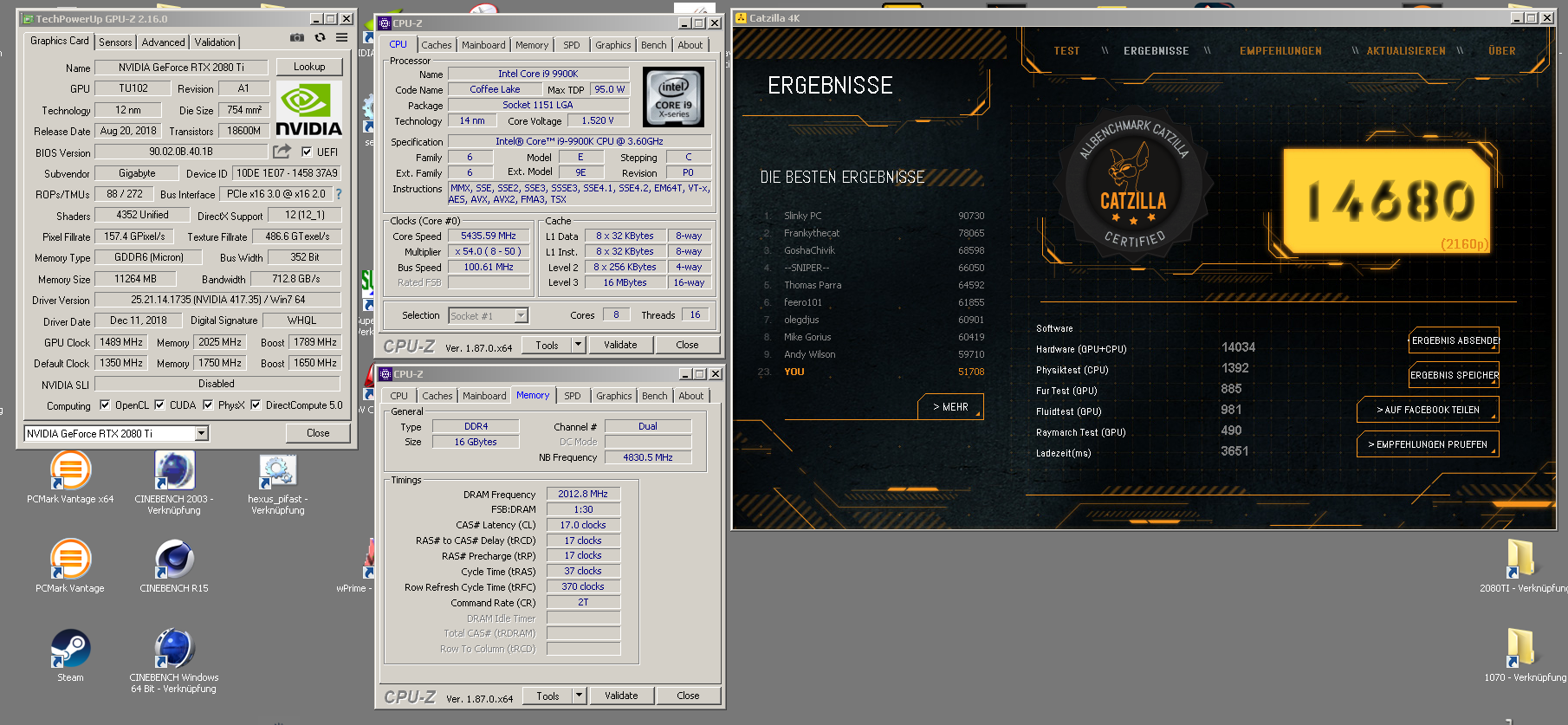
Task: Switch to the Advanced tab in GPU-Z
Action: click(163, 42)
